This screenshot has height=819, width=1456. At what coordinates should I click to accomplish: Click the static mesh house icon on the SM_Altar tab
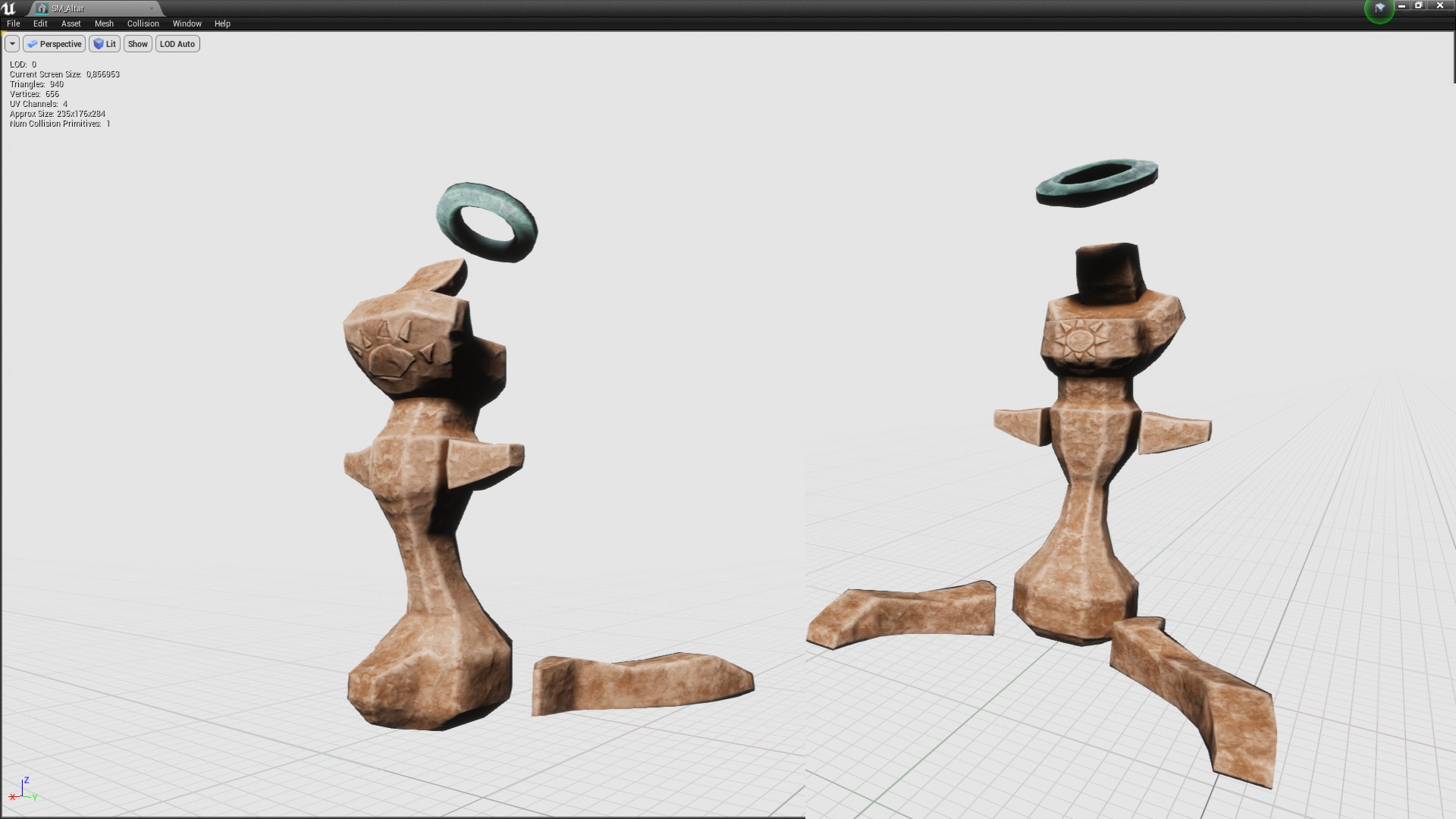click(x=41, y=8)
